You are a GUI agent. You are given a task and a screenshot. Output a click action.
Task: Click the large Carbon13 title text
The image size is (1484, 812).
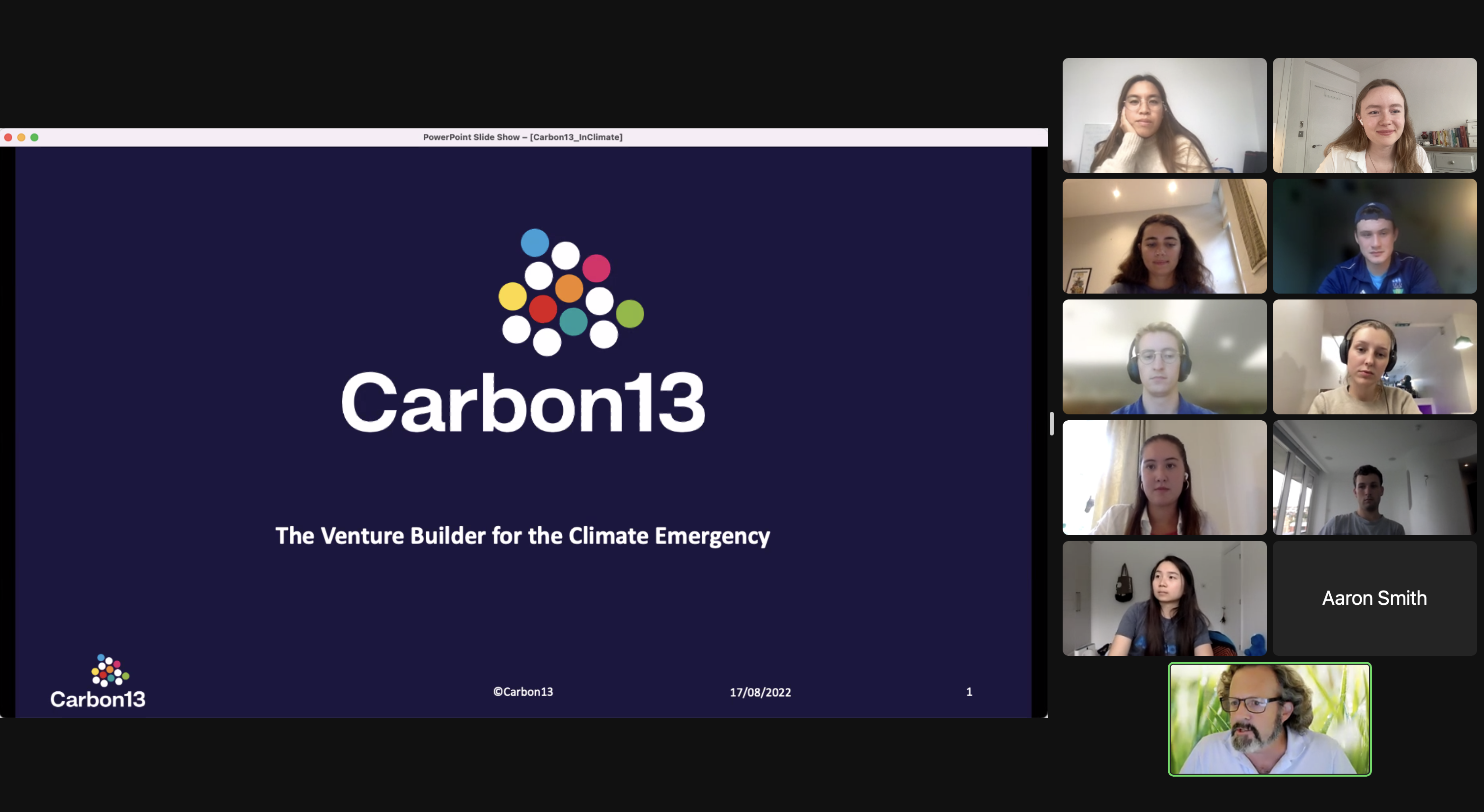[x=522, y=403]
